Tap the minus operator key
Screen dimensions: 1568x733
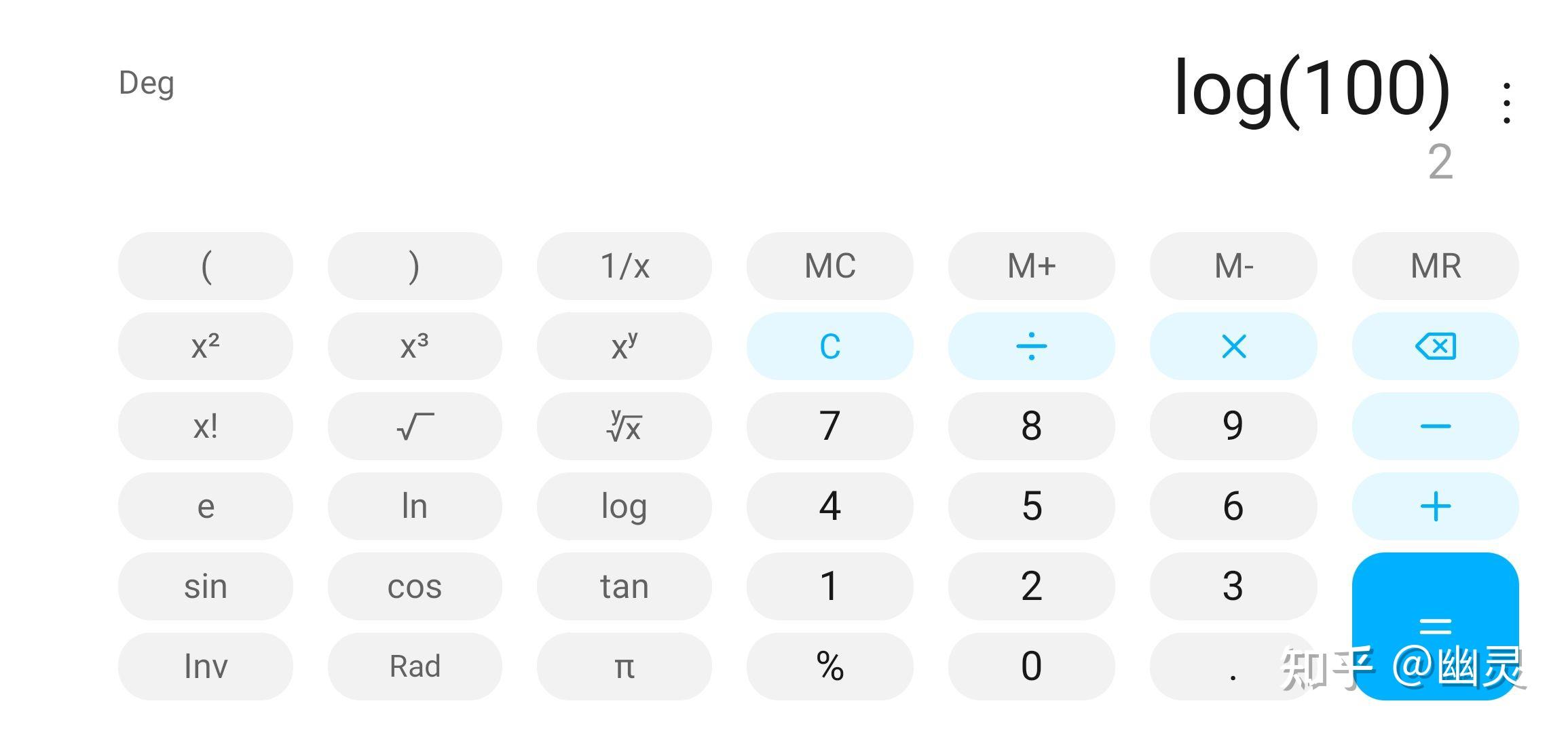(x=1435, y=426)
